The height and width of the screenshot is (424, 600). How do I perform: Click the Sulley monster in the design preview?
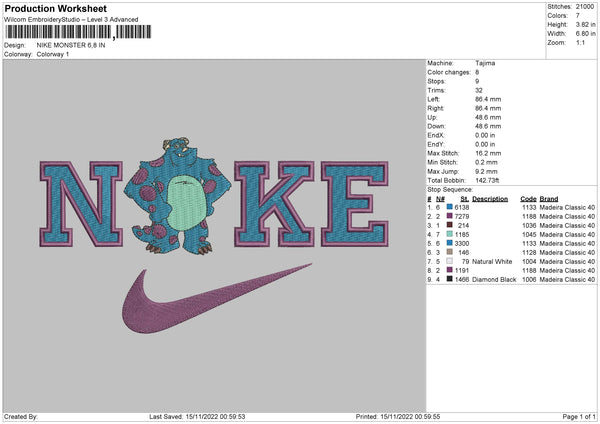pyautogui.click(x=178, y=196)
